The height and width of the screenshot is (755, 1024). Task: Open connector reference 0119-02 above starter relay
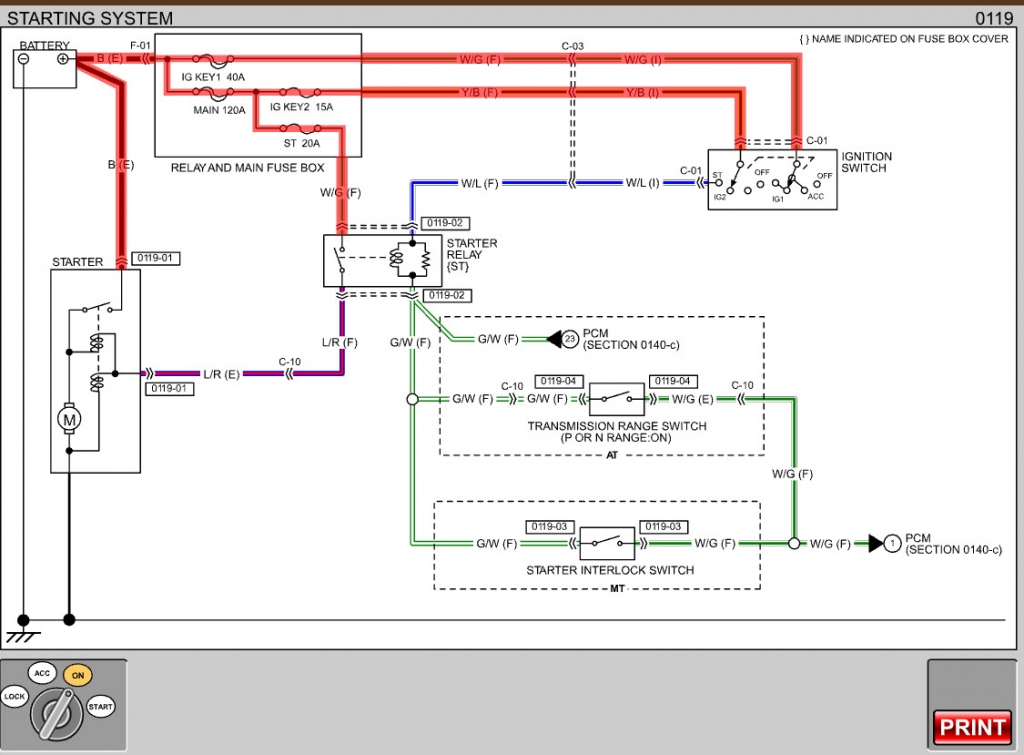coord(445,223)
